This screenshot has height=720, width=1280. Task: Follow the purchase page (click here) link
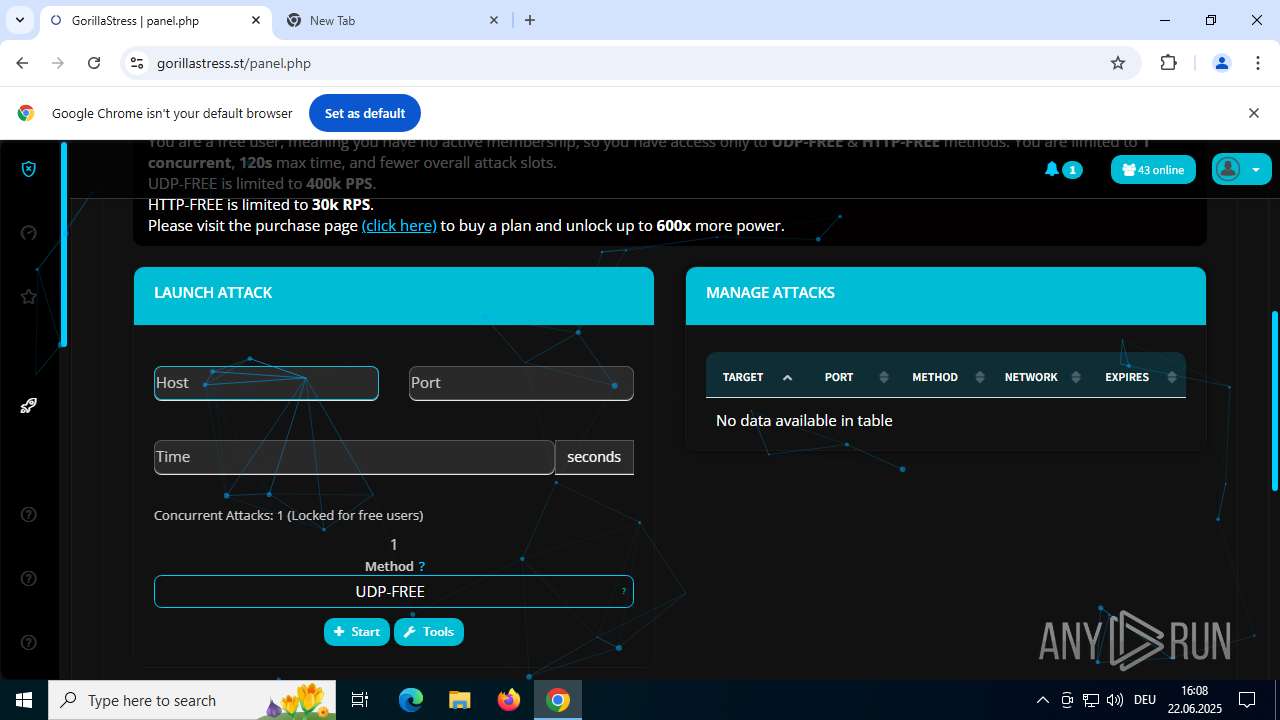(399, 226)
